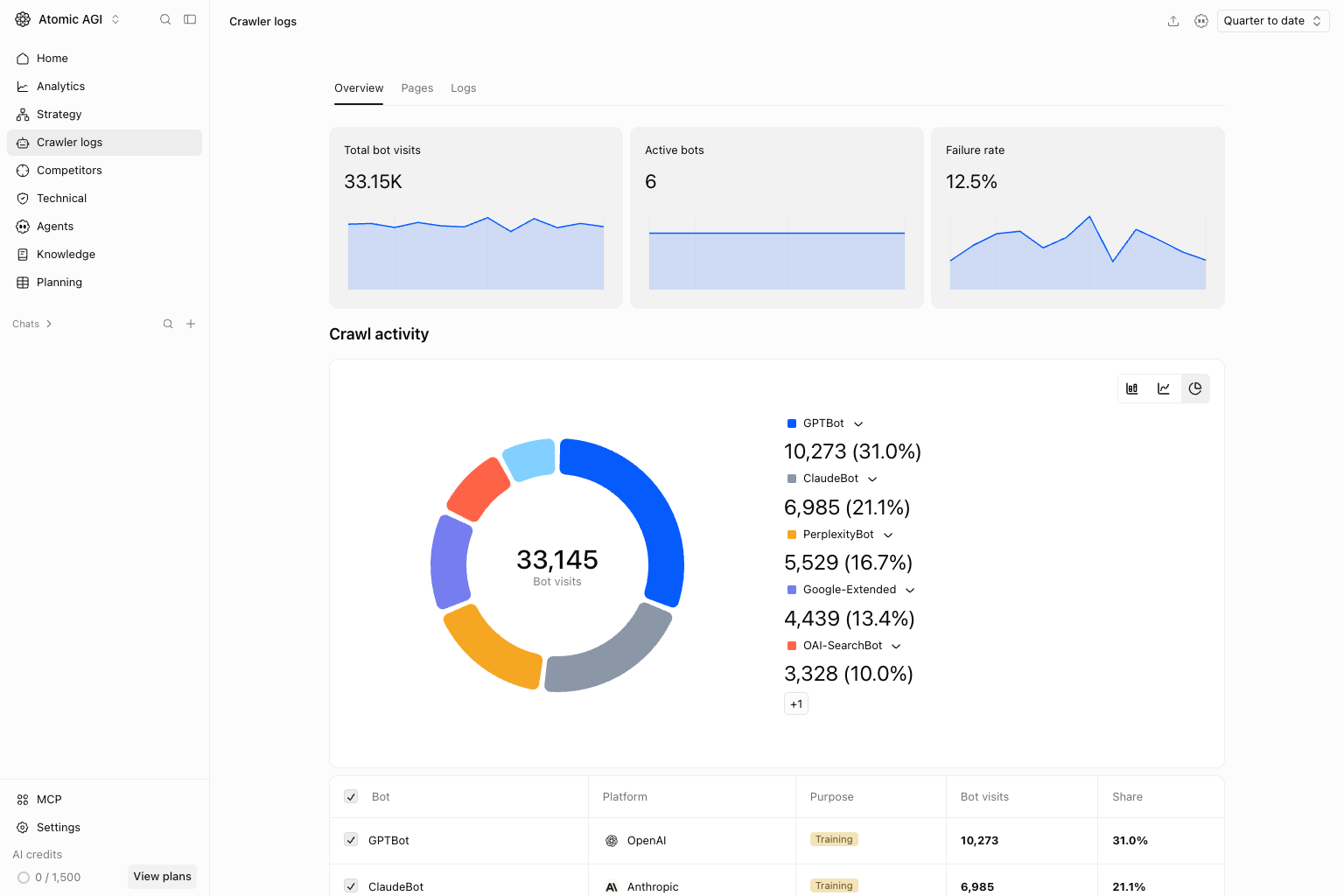1344x896 pixels.
Task: Expand the Chats section chevron
Action: coord(49,324)
